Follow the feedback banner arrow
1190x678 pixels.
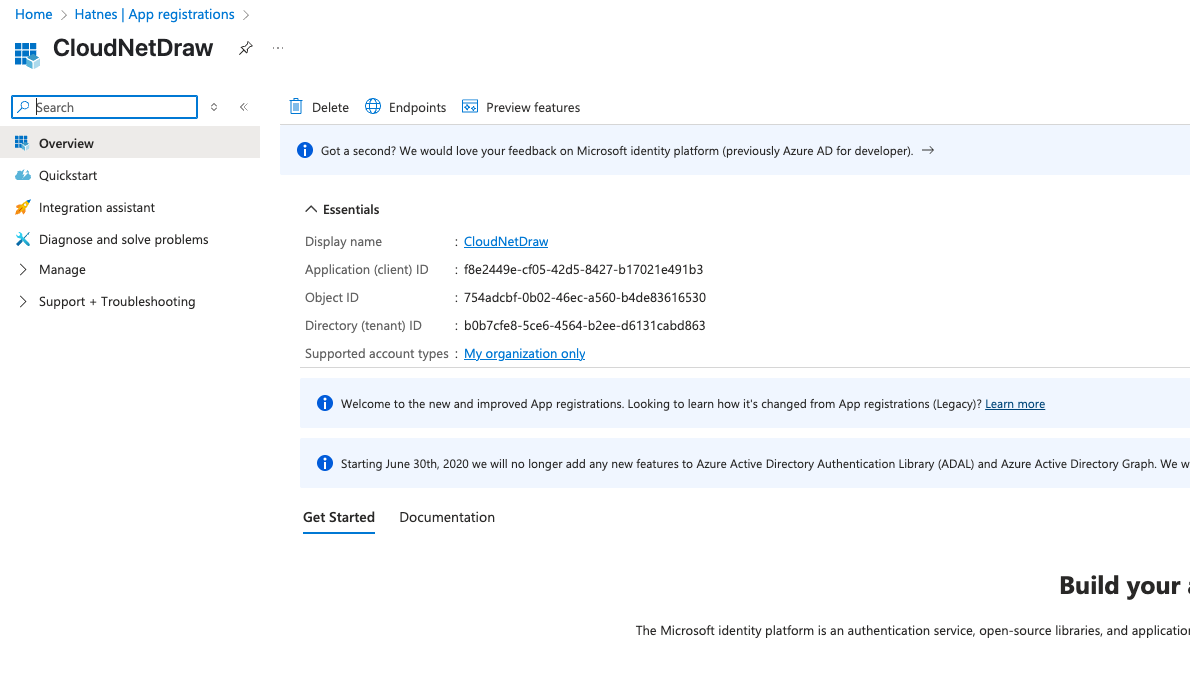(x=927, y=150)
